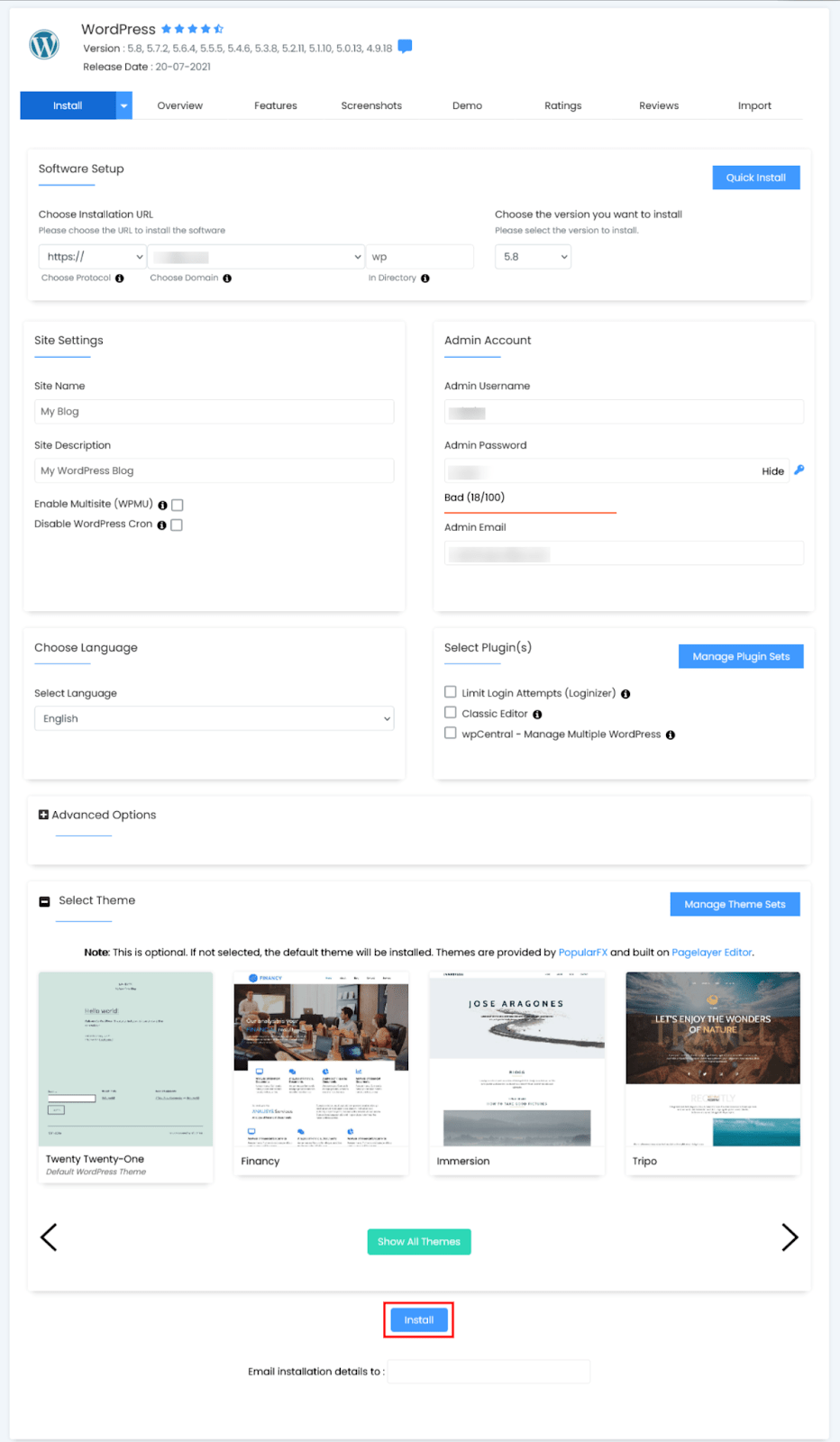Collapse the Select Theme section
The image size is (840, 1442).
click(44, 901)
